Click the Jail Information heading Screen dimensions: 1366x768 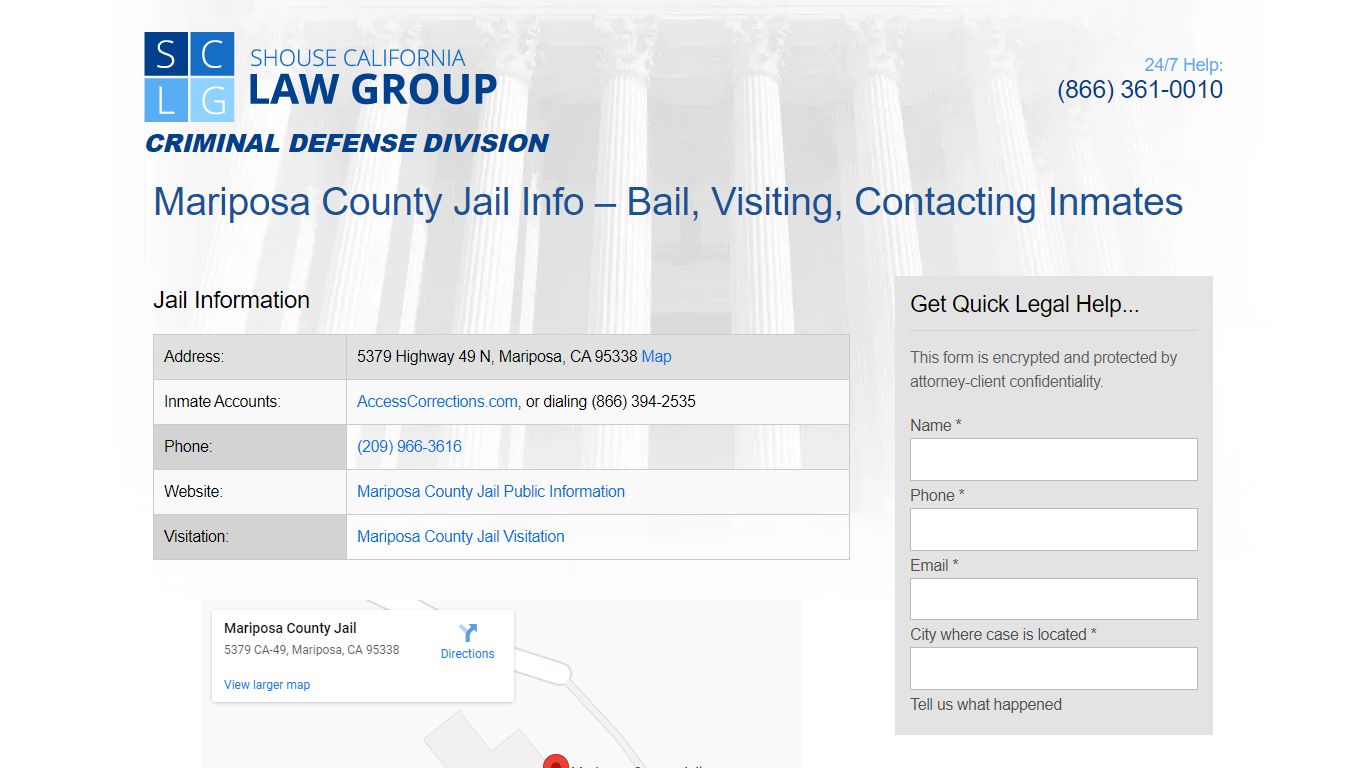pos(231,300)
